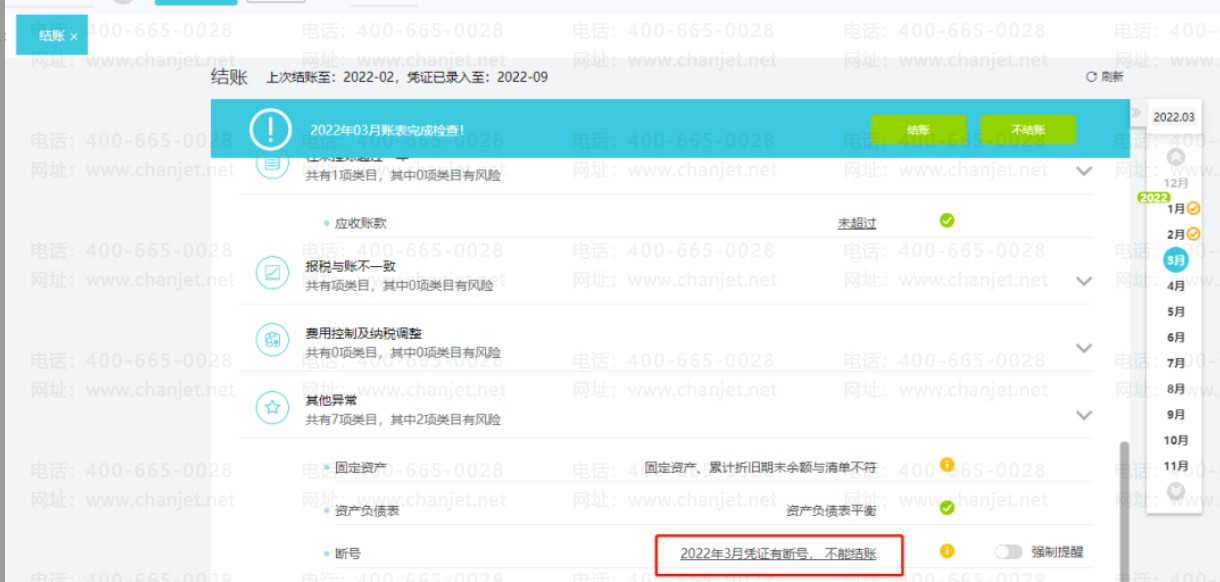The height and width of the screenshot is (582, 1220).
Task: Open the 未超过 link for 应收账款
Action: [857, 223]
